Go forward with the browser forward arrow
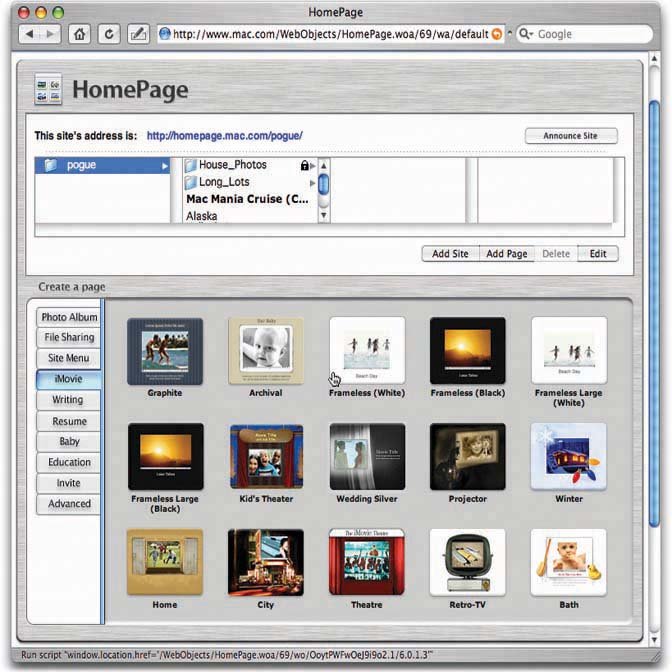This screenshot has width=672, height=672. tap(50, 34)
